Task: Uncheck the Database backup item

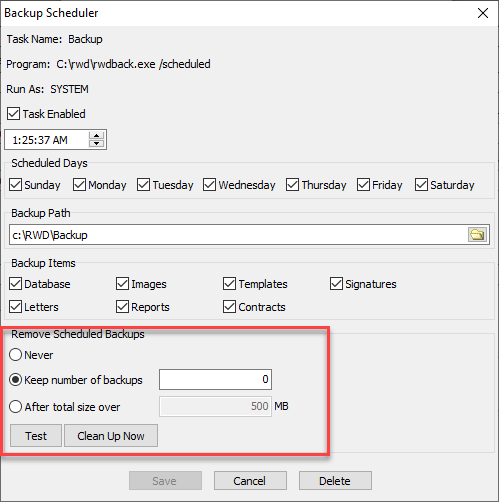Action: point(15,284)
